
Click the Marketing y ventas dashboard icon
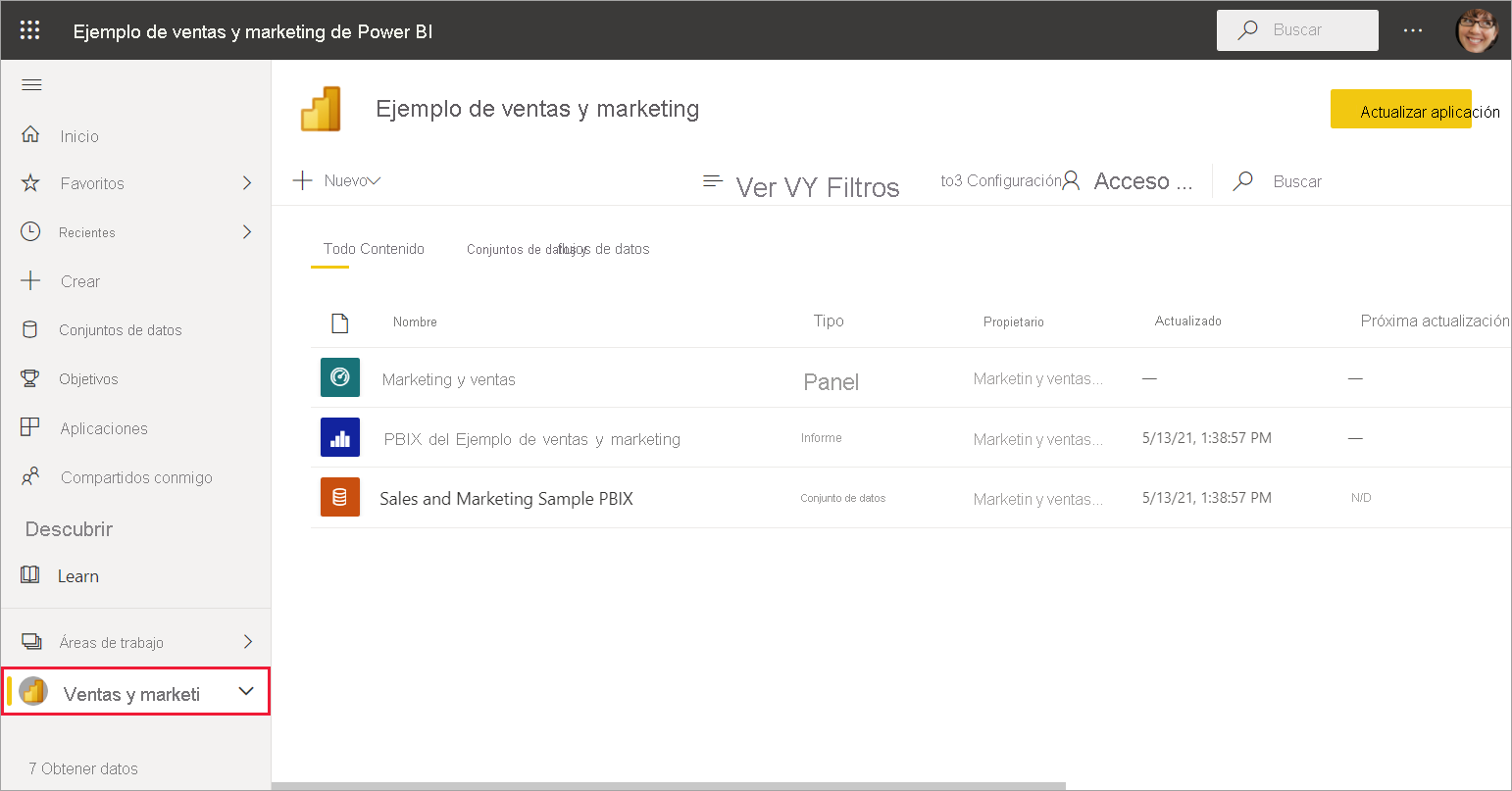coord(339,377)
